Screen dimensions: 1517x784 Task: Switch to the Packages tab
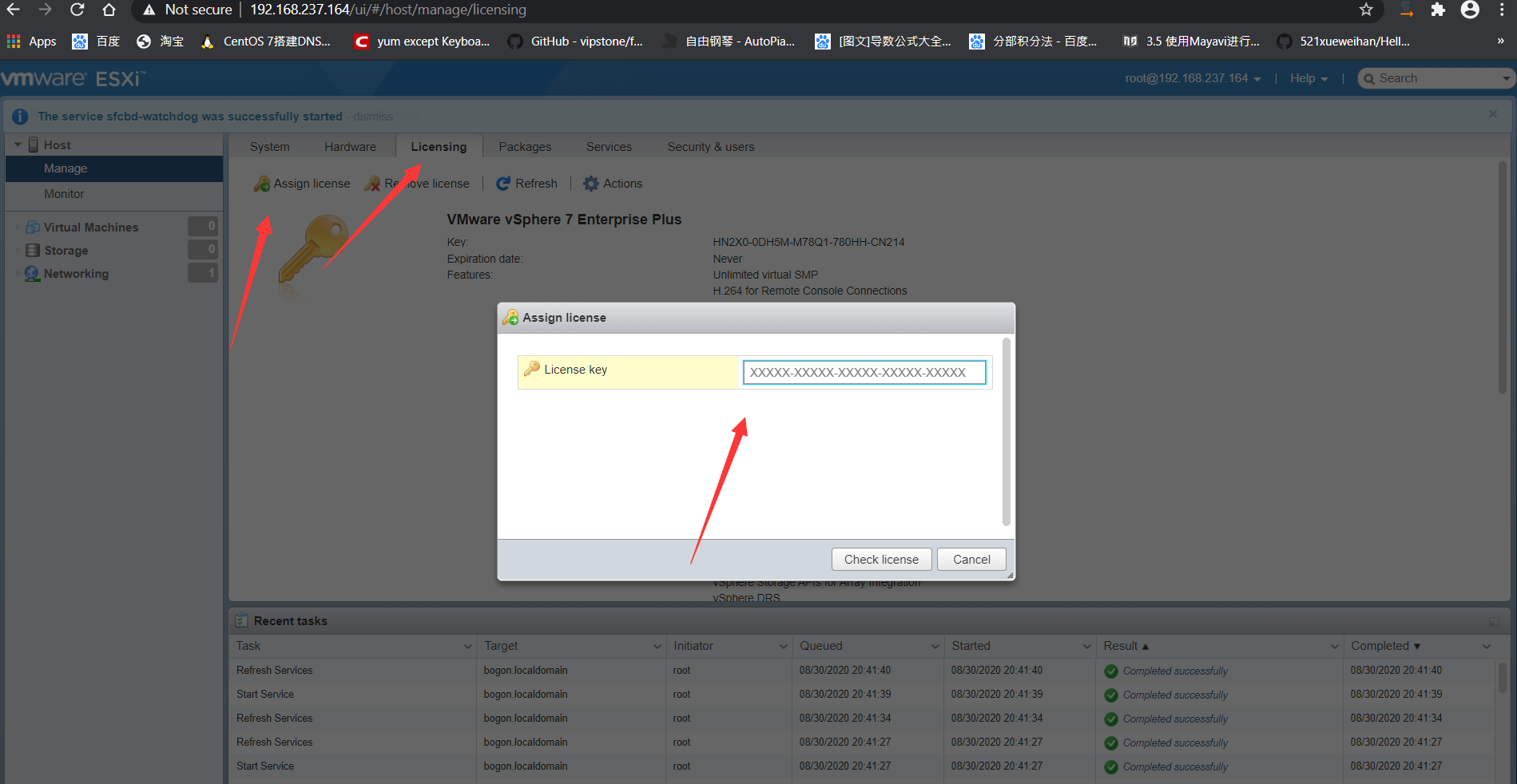pos(525,147)
